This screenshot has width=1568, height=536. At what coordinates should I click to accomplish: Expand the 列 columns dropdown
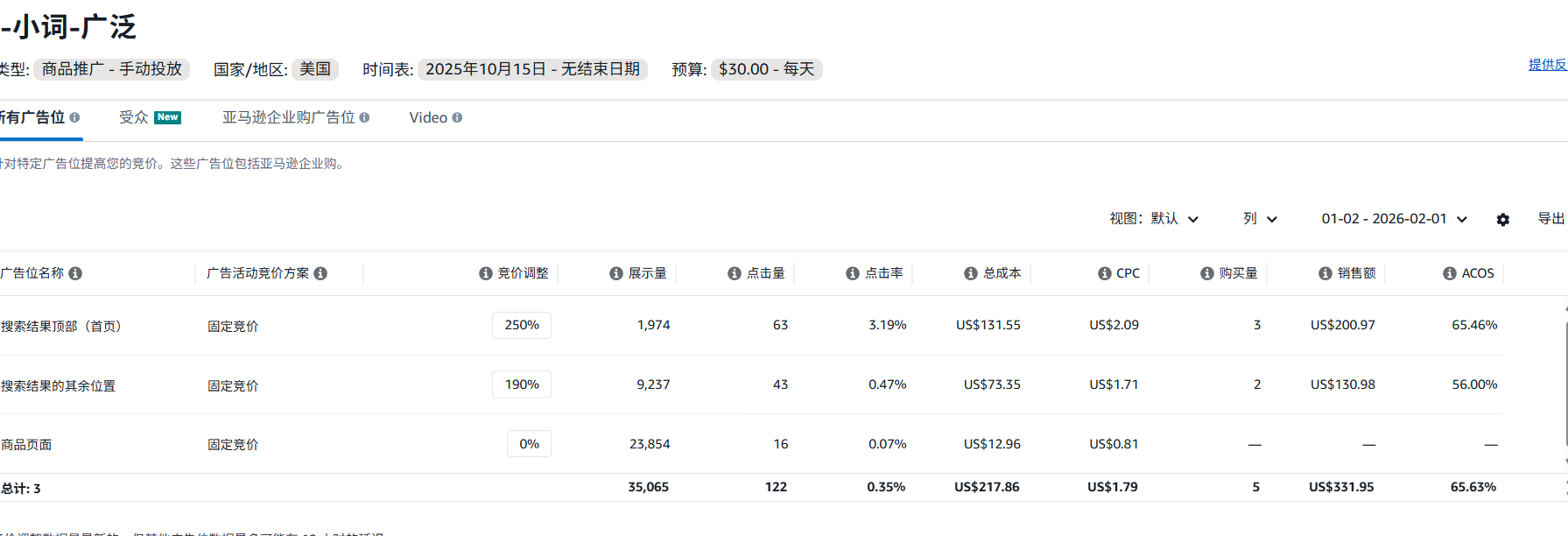tap(1260, 219)
